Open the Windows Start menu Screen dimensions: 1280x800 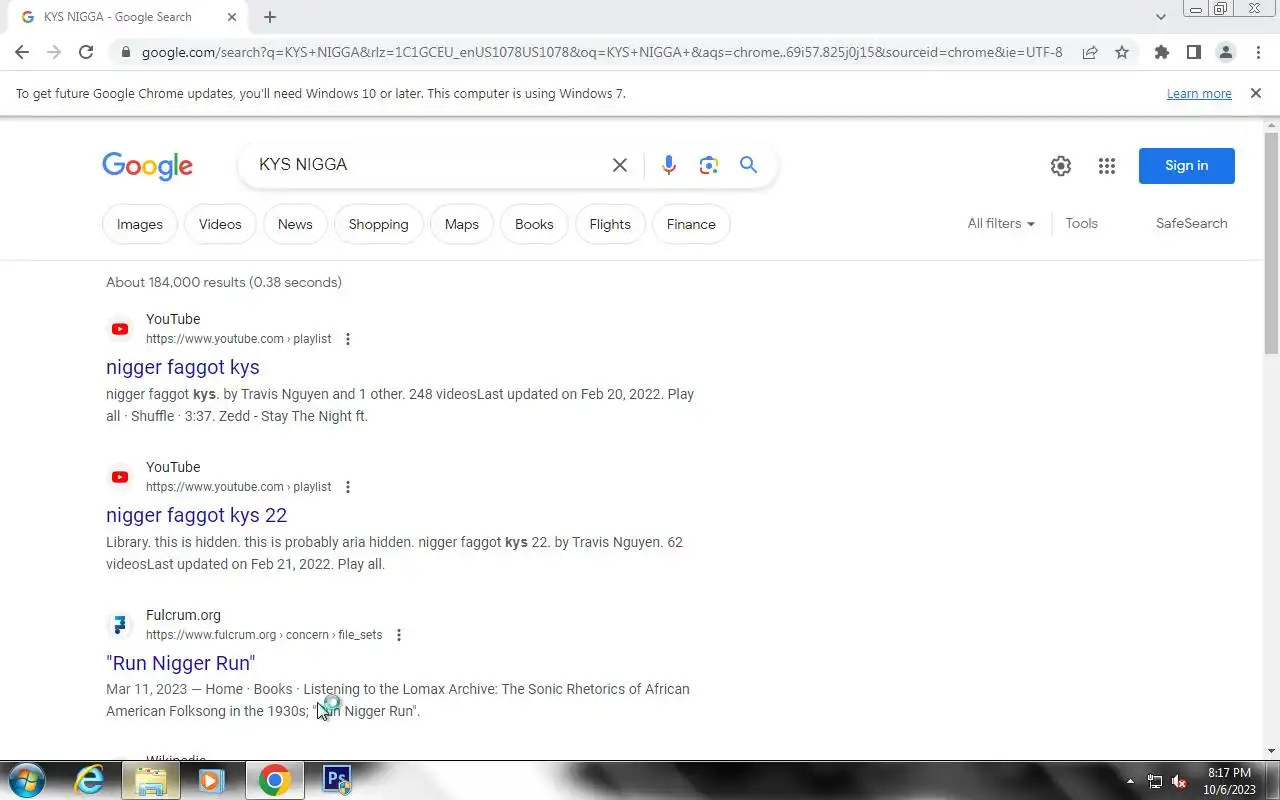point(26,780)
